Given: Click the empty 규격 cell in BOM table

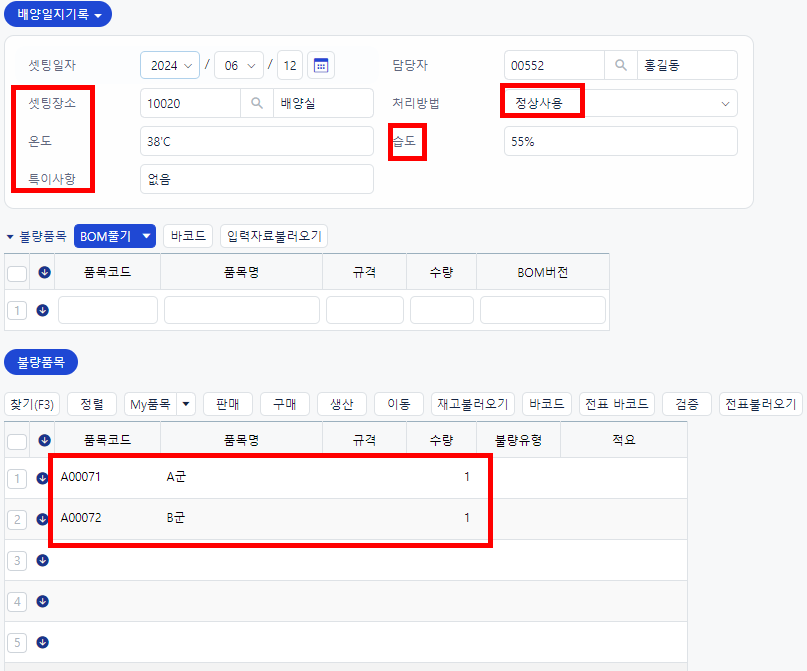Looking at the screenshot, I should tap(365, 310).
